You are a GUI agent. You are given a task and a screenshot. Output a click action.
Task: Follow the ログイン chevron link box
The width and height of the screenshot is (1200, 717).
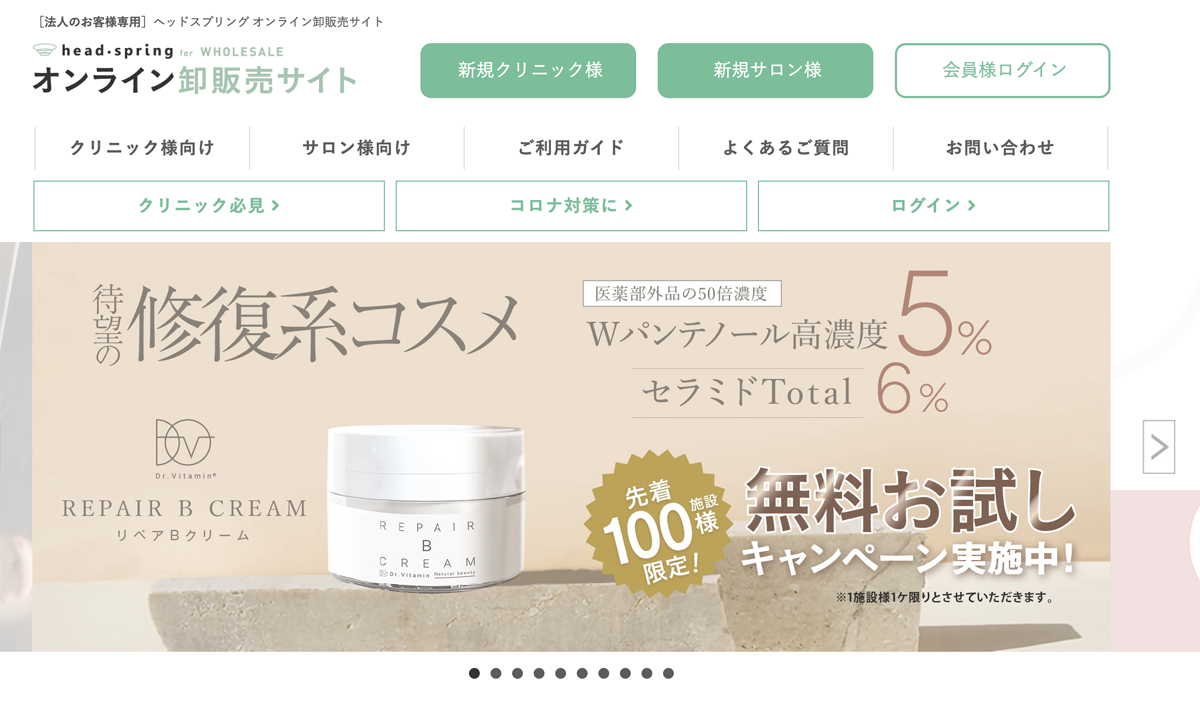[x=933, y=206]
